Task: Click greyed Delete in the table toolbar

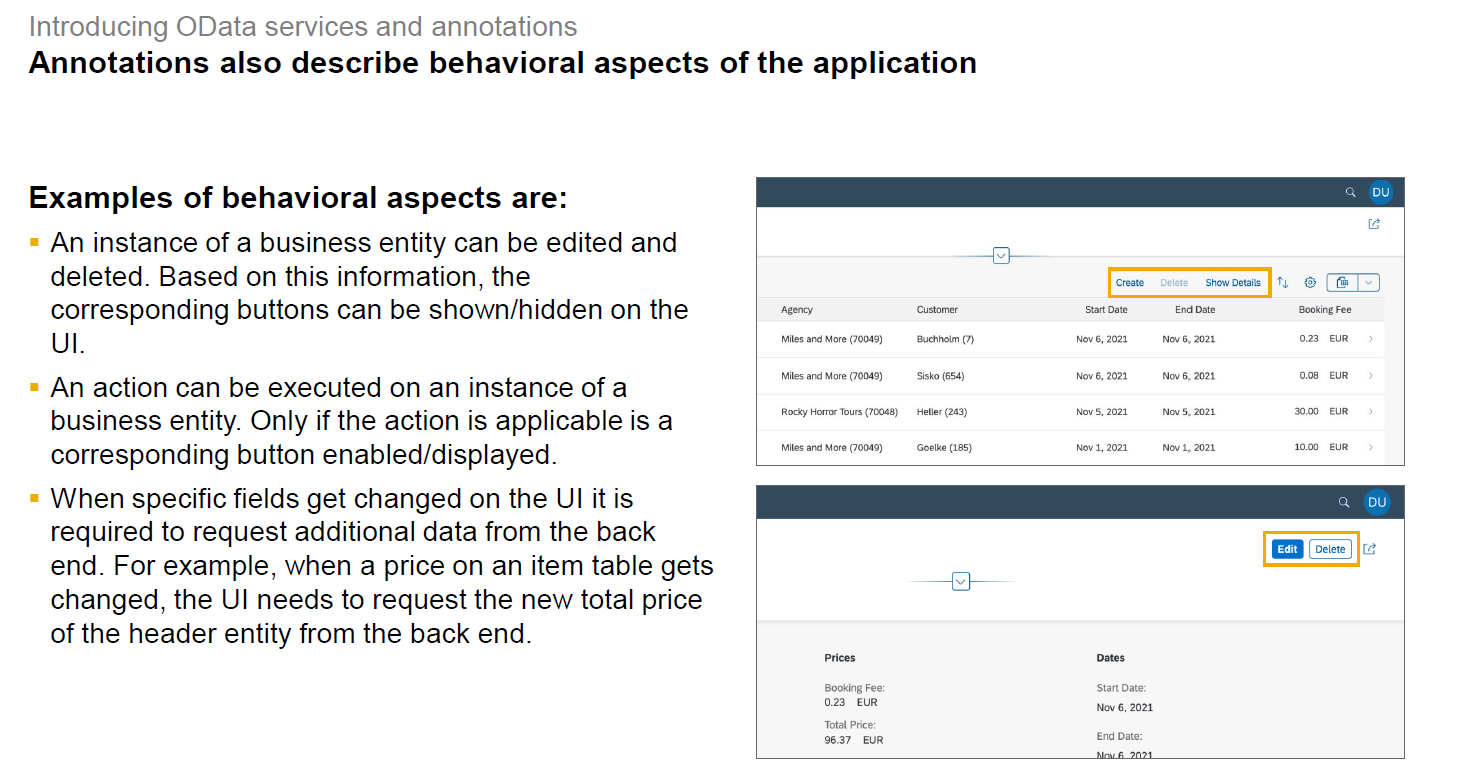Action: [x=1174, y=283]
